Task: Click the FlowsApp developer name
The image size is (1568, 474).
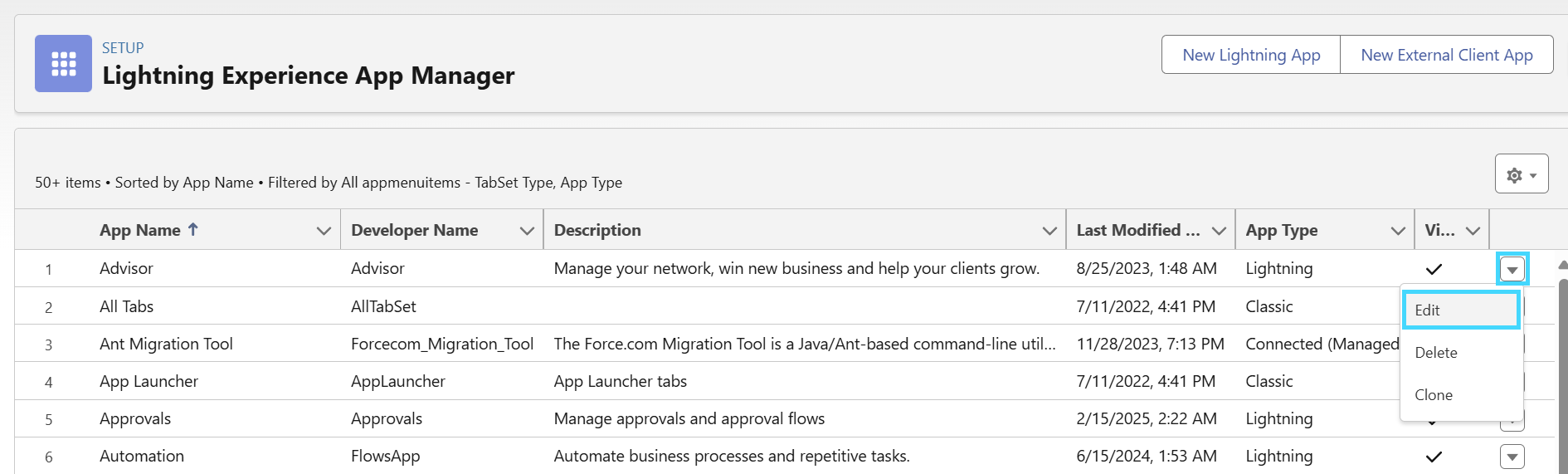Action: point(385,456)
